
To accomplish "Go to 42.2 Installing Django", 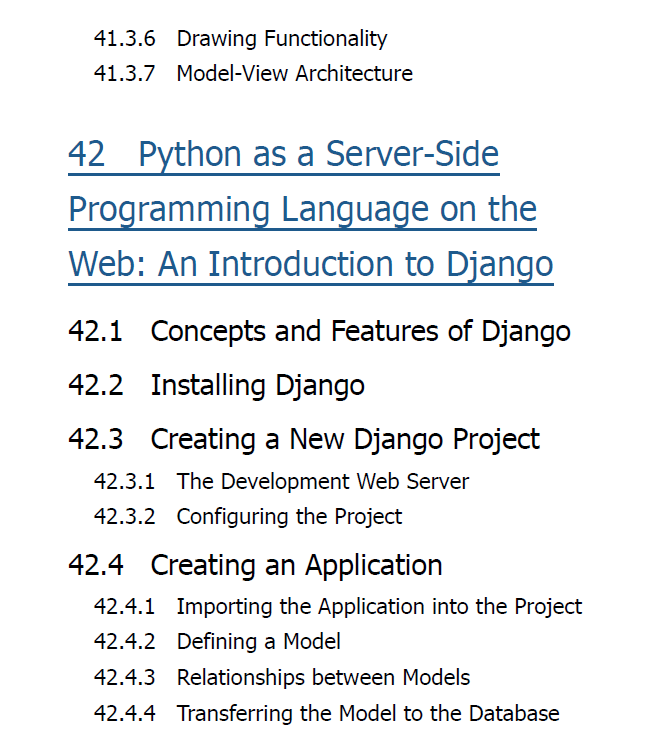I will pyautogui.click(x=216, y=386).
